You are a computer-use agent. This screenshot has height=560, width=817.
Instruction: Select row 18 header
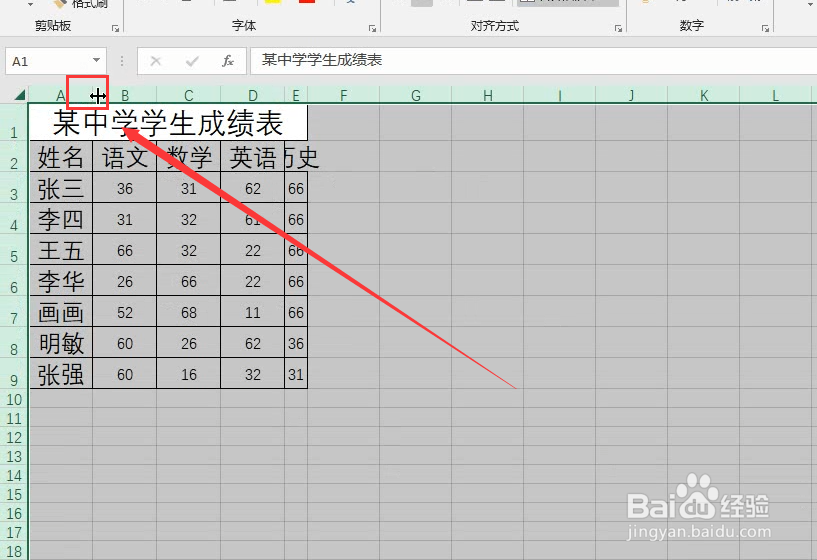(x=14, y=551)
